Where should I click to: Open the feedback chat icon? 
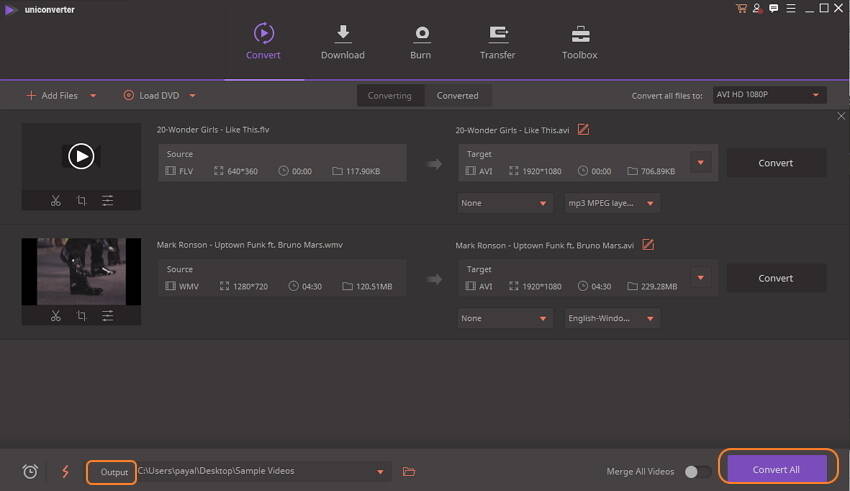[x=774, y=9]
